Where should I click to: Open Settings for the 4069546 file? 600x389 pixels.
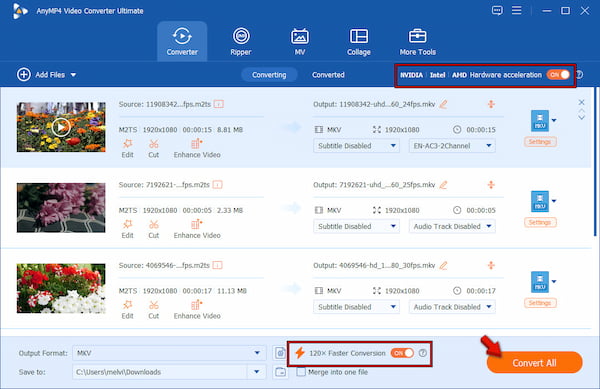(540, 303)
